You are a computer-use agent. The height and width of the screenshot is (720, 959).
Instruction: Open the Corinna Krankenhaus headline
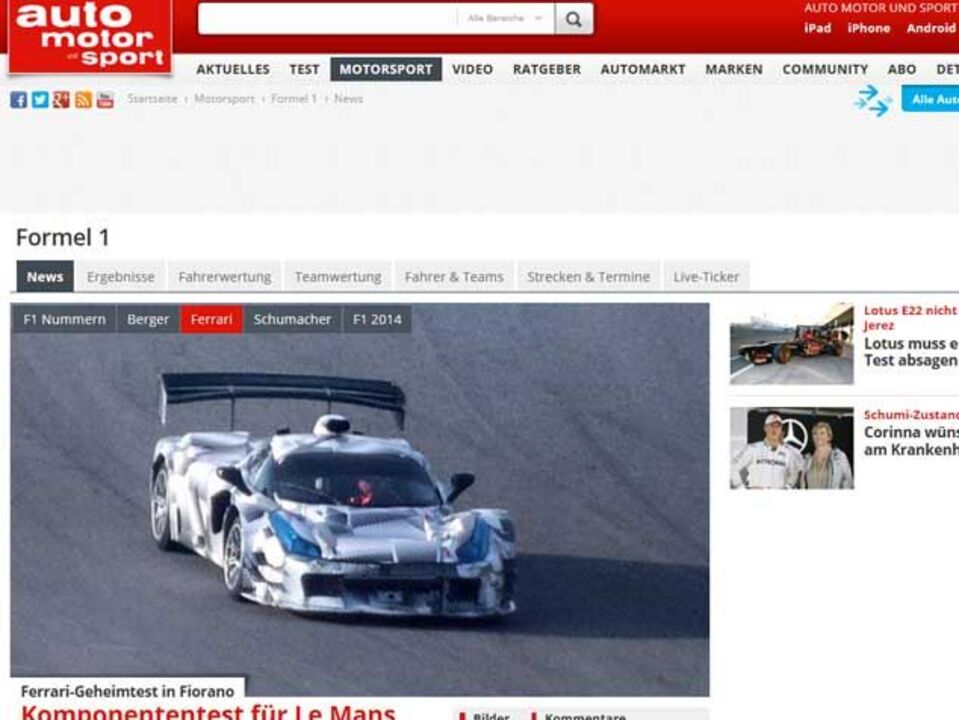911,441
